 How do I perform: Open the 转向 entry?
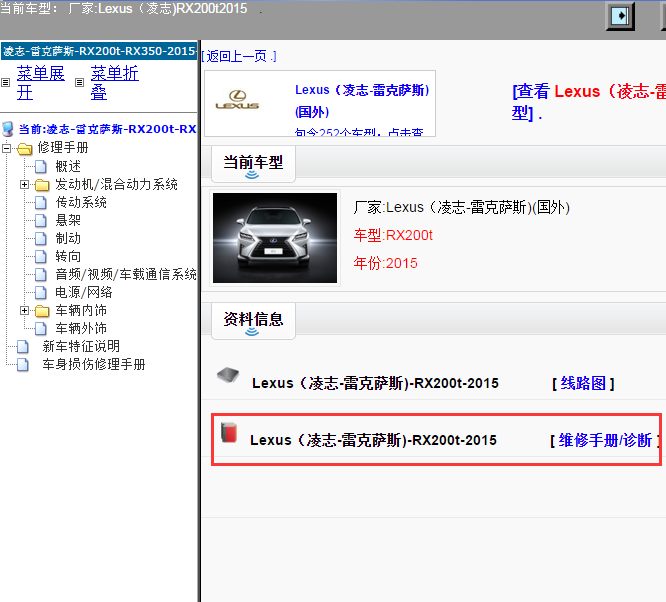pos(68,256)
